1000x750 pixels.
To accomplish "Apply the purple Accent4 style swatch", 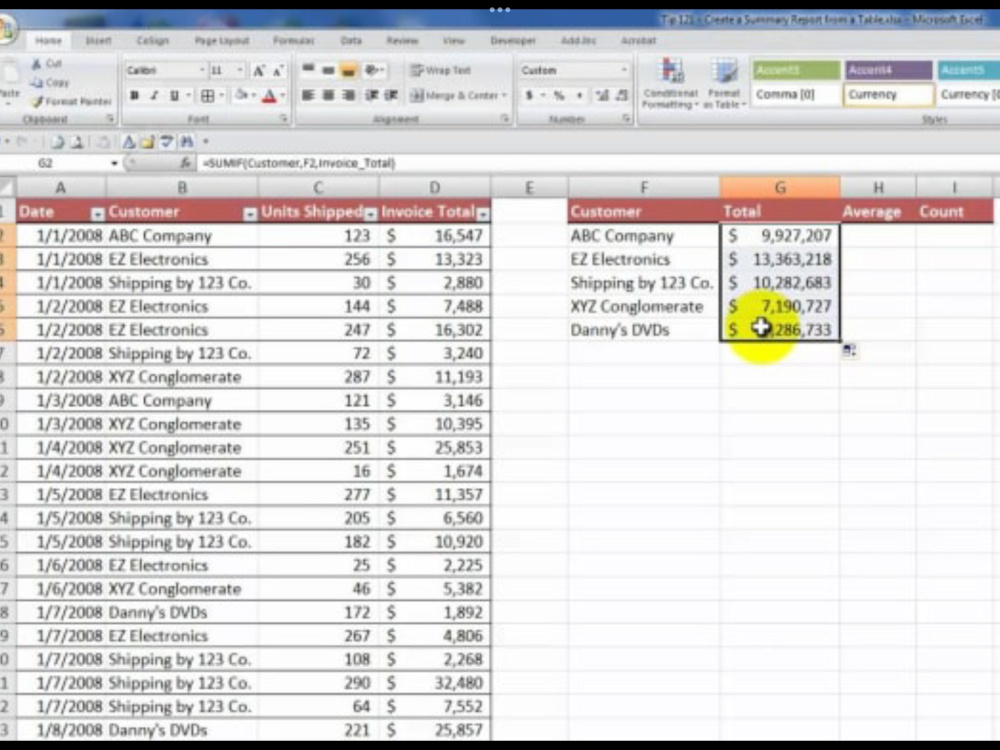I will pyautogui.click(x=888, y=70).
